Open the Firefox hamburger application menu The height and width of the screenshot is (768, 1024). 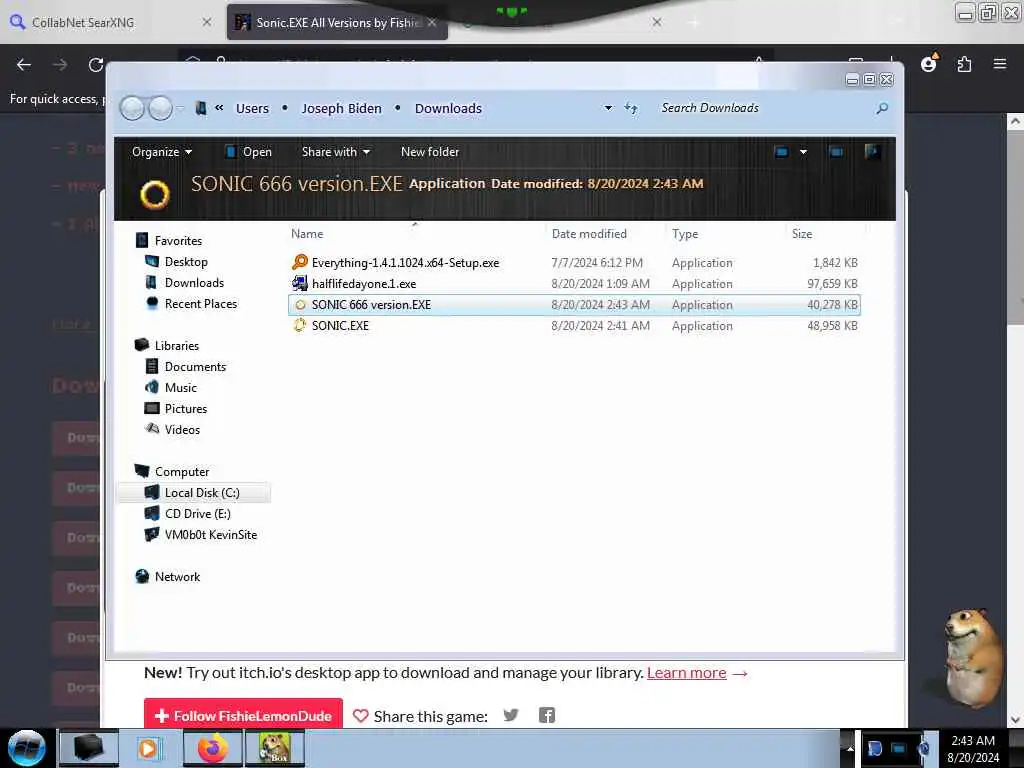[x=1000, y=64]
